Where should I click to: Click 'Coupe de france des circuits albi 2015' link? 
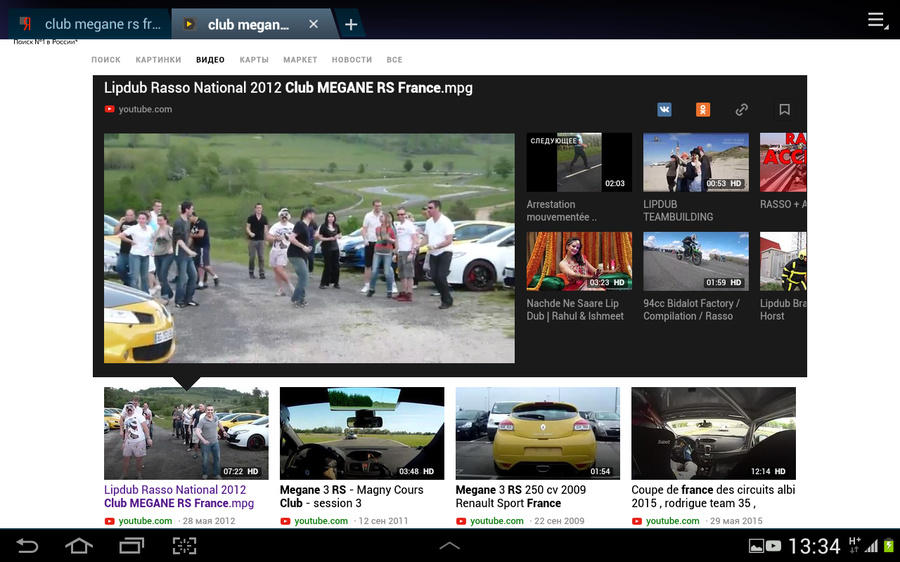(713, 497)
